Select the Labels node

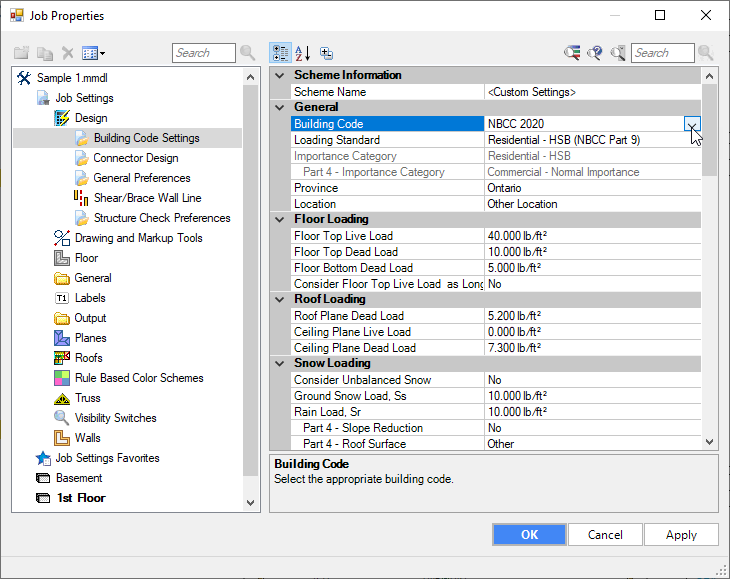(x=90, y=298)
